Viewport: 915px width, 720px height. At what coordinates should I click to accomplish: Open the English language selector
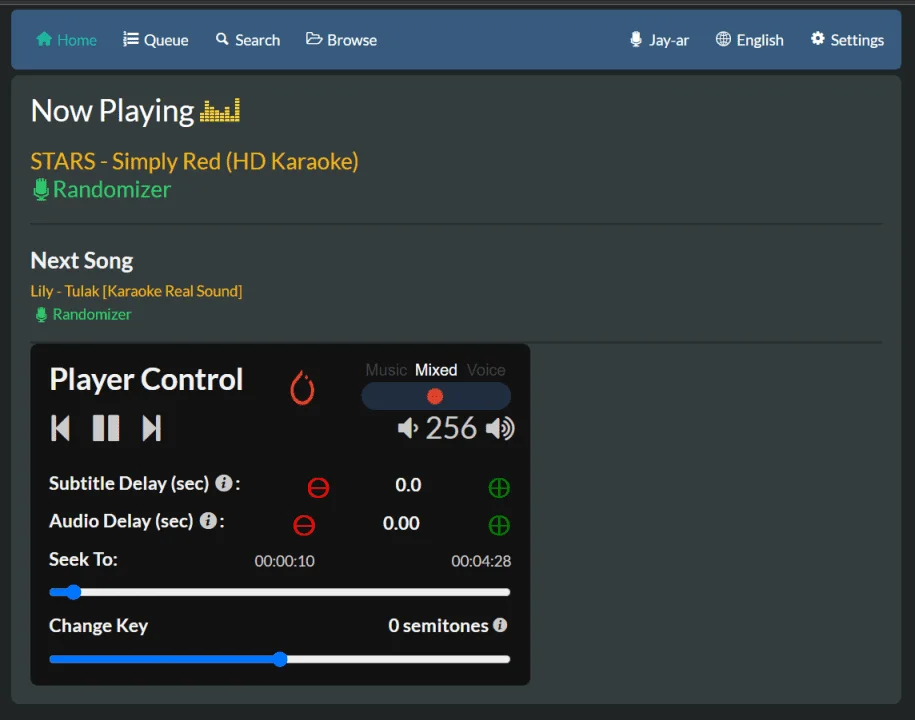750,40
